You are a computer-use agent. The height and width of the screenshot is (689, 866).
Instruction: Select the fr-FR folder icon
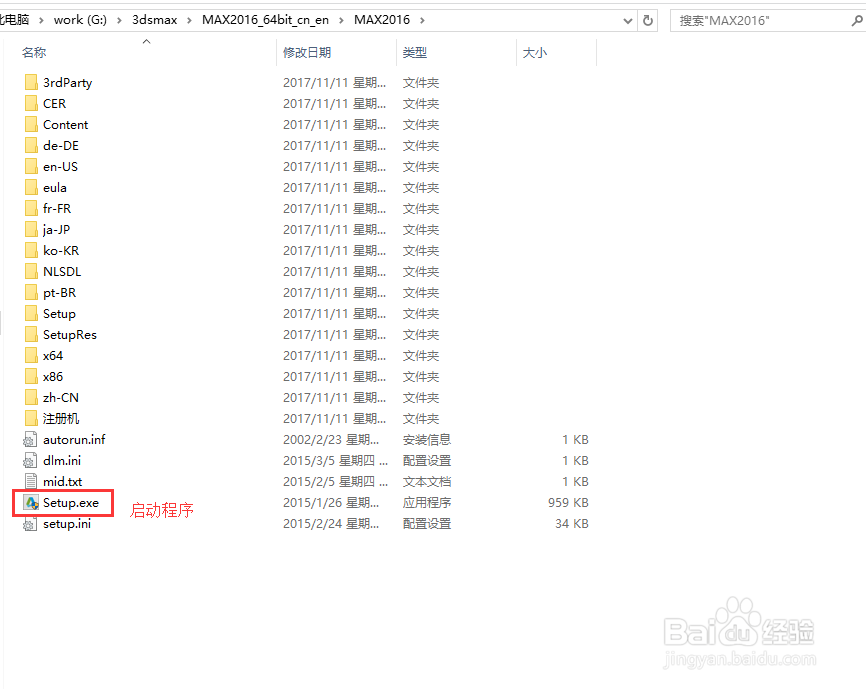(x=31, y=208)
